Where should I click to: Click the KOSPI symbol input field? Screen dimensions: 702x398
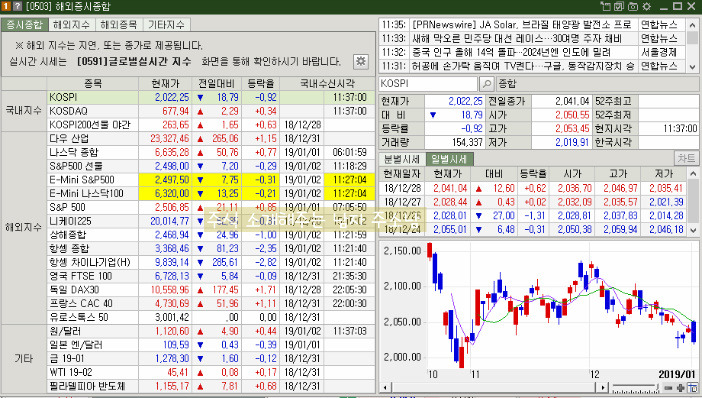click(428, 84)
